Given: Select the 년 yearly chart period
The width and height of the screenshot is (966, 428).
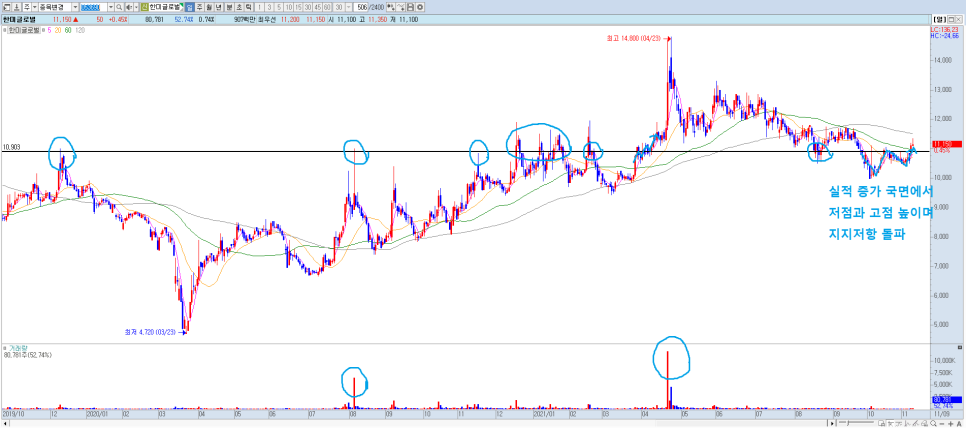Looking at the screenshot, I should click(x=219, y=7).
